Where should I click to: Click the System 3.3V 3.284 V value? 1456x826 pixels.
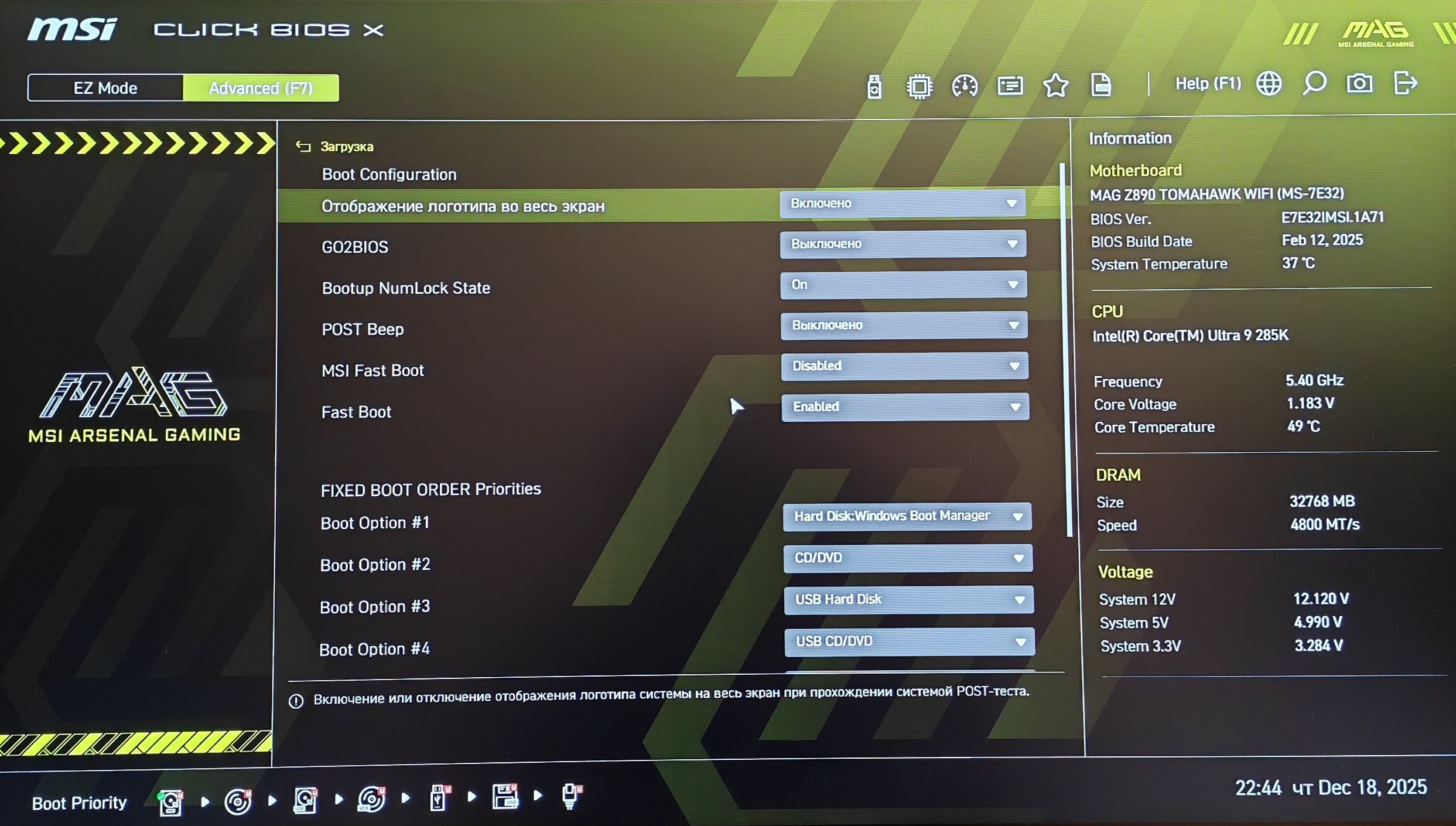coord(1318,646)
